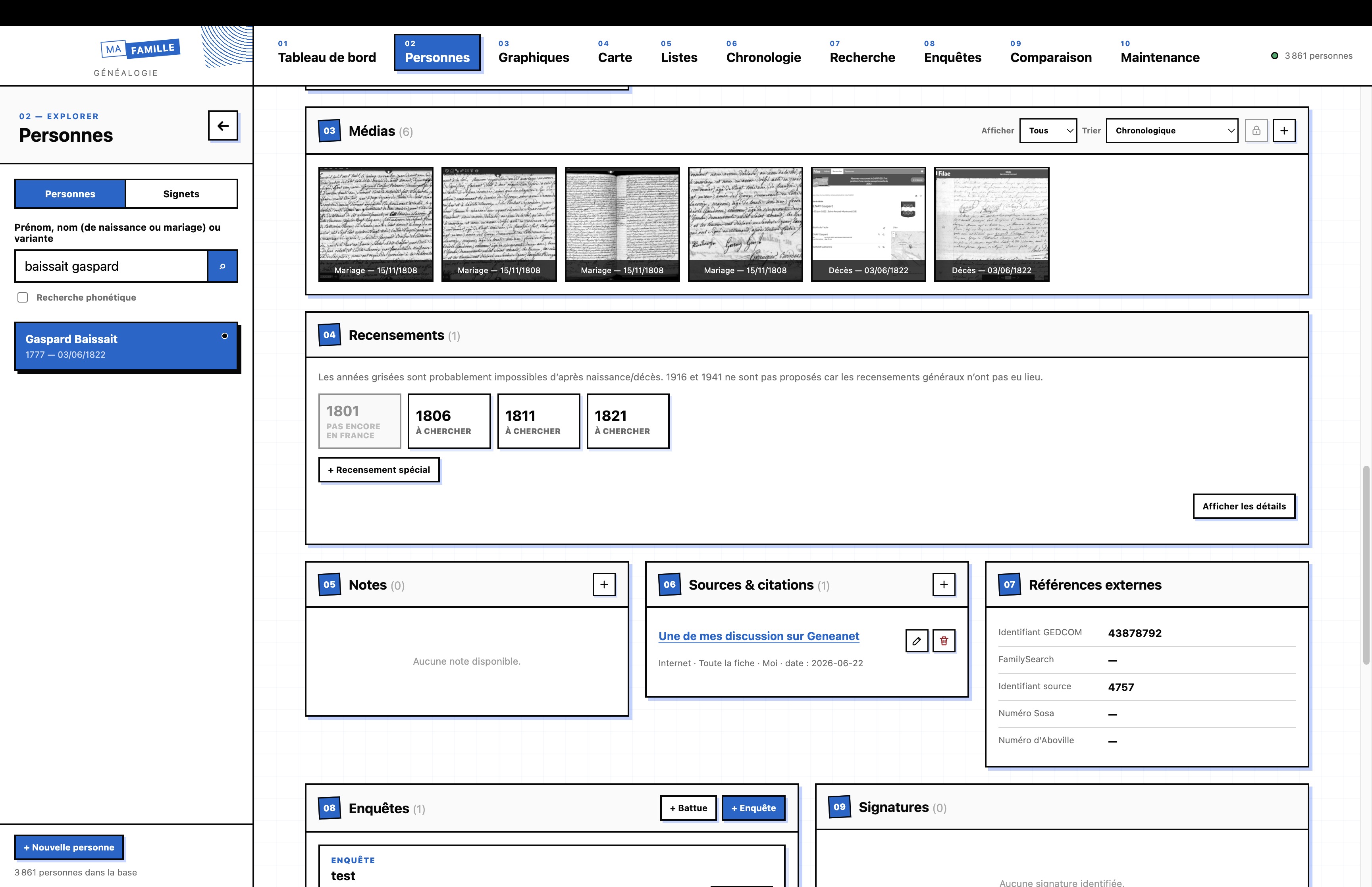Screen dimensions: 1372x887
Task: Click the GEDCOM identifier value 43878792
Action: pyautogui.click(x=1134, y=633)
